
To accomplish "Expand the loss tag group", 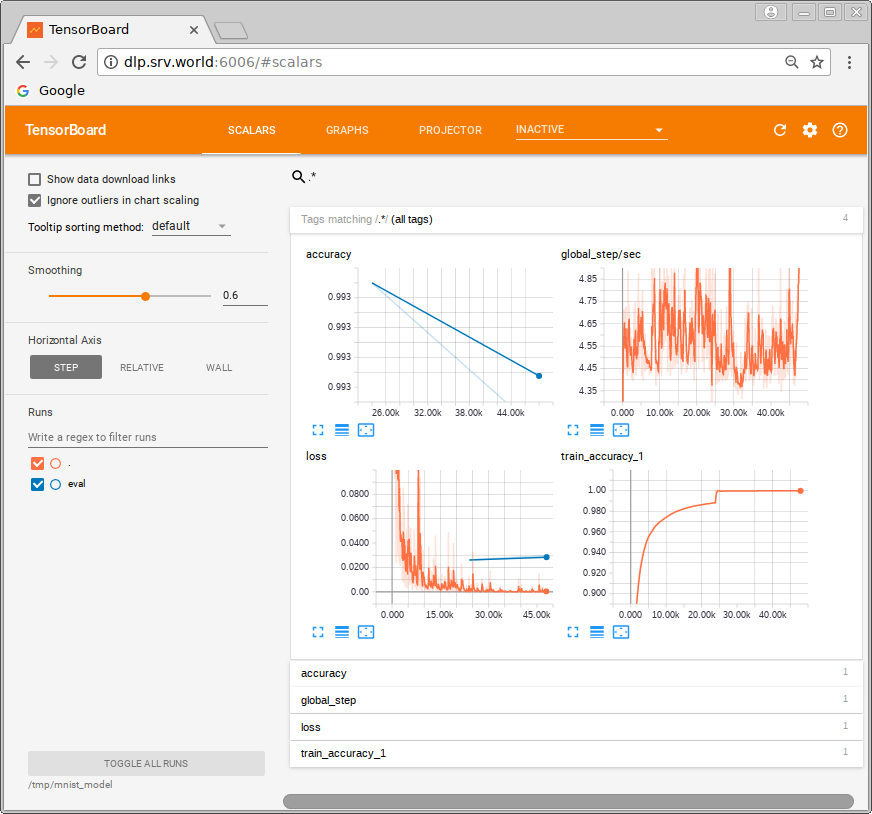I will 576,727.
